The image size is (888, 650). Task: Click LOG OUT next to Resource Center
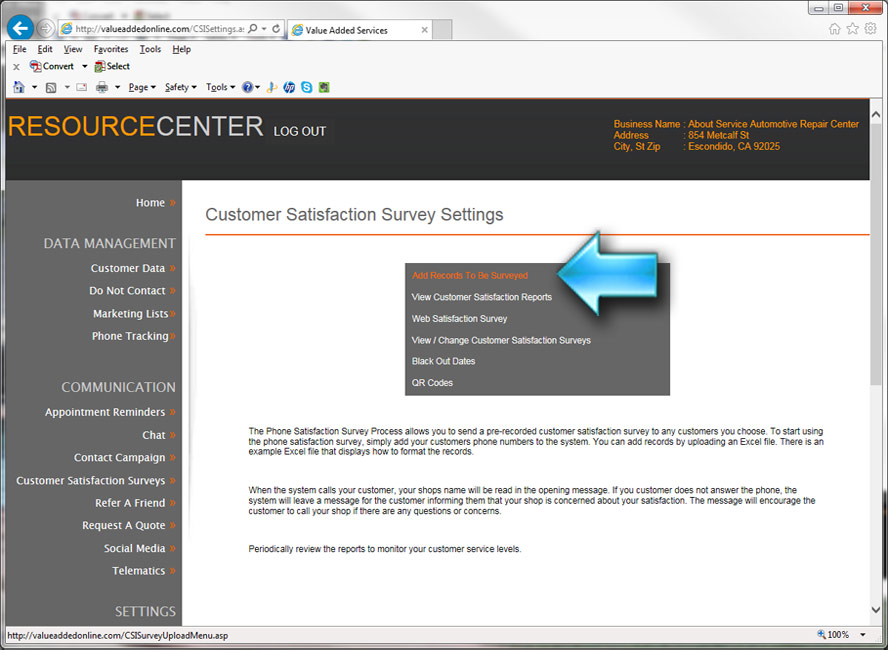[x=299, y=131]
